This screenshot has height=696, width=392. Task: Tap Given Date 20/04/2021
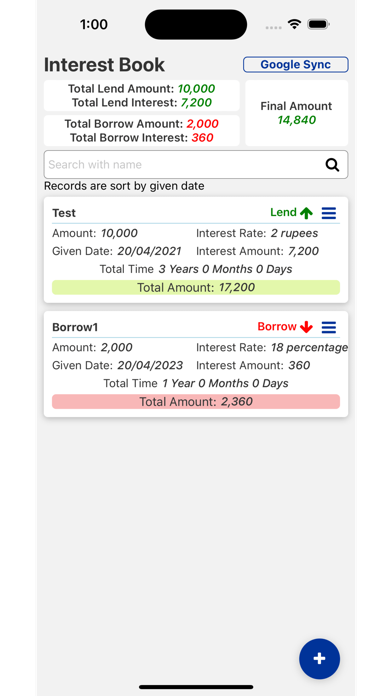click(x=117, y=251)
